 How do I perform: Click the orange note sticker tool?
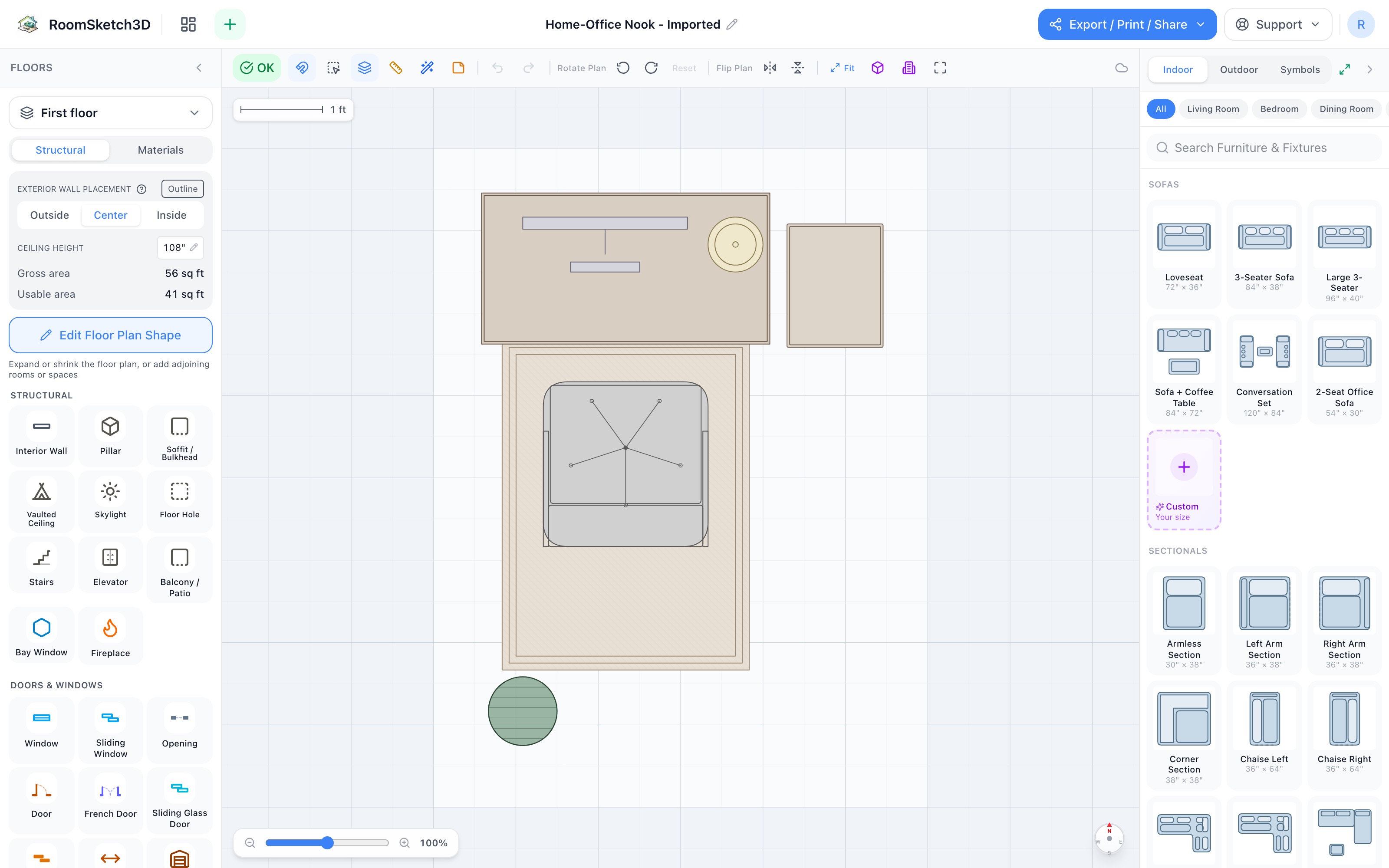[458, 68]
